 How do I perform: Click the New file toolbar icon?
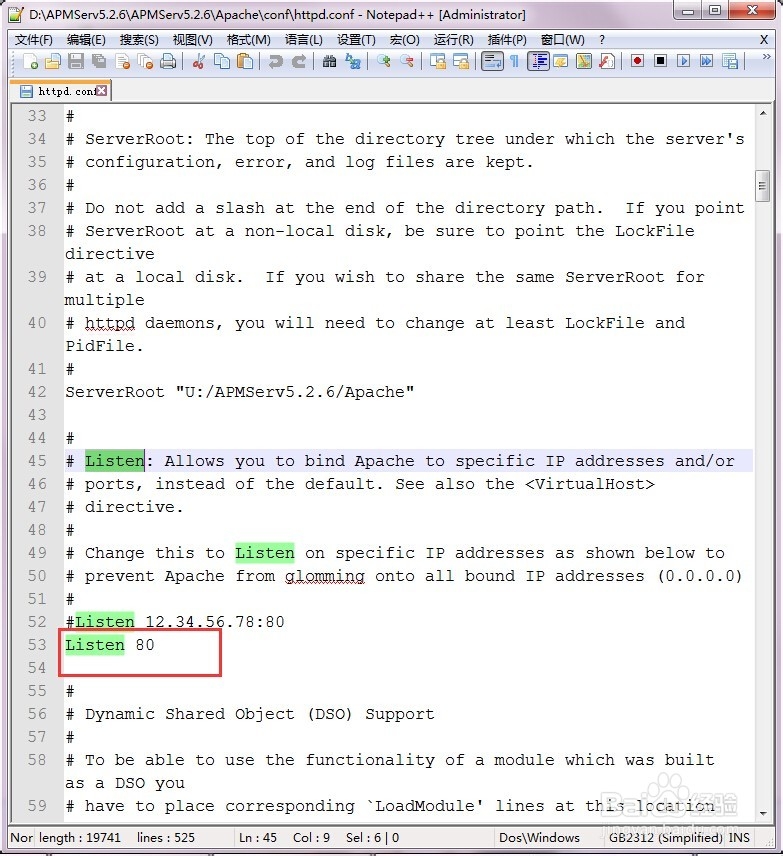click(30, 61)
